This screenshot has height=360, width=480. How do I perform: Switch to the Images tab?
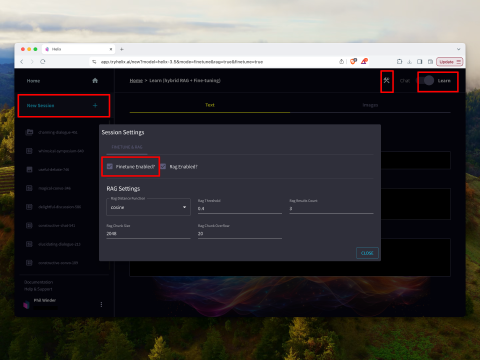click(x=370, y=105)
